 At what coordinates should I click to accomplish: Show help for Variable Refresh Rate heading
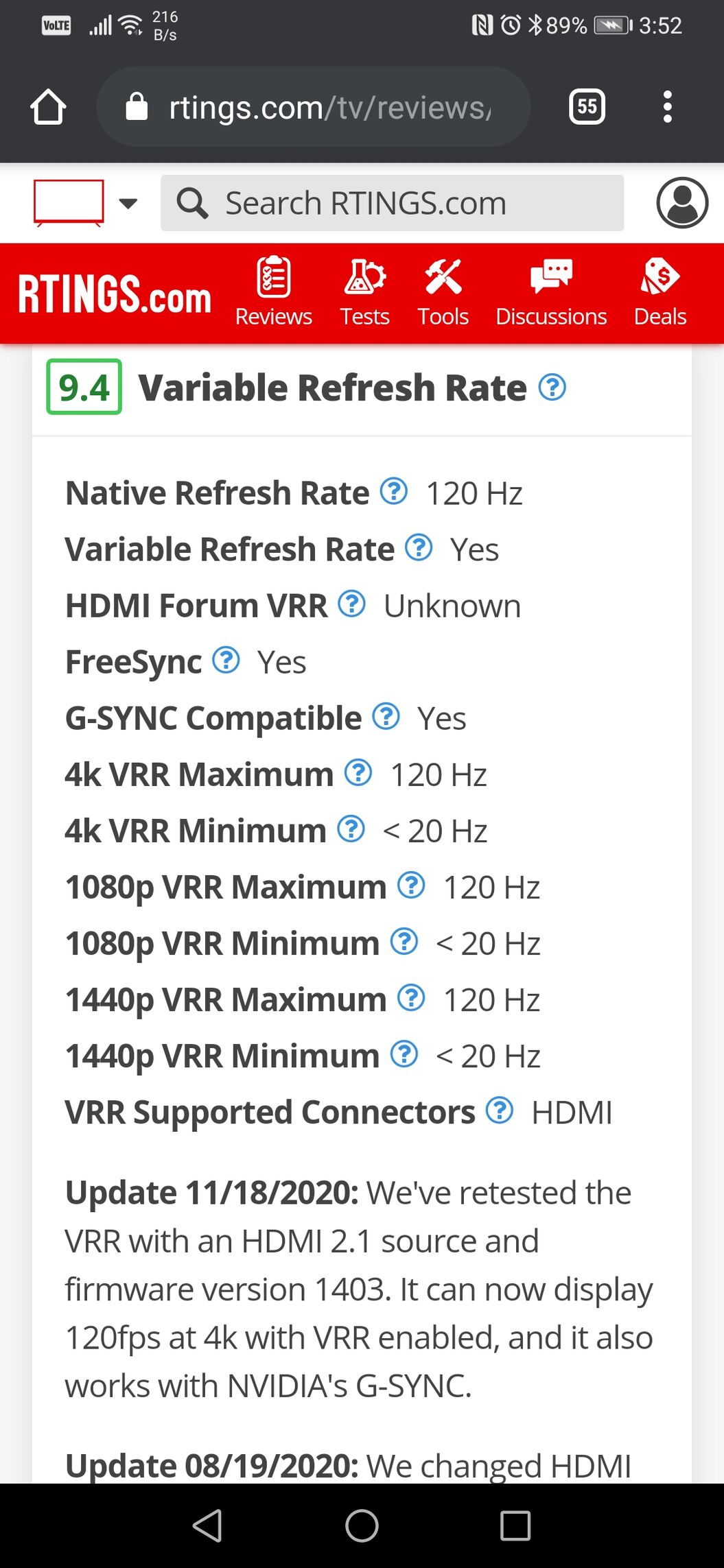tap(552, 388)
